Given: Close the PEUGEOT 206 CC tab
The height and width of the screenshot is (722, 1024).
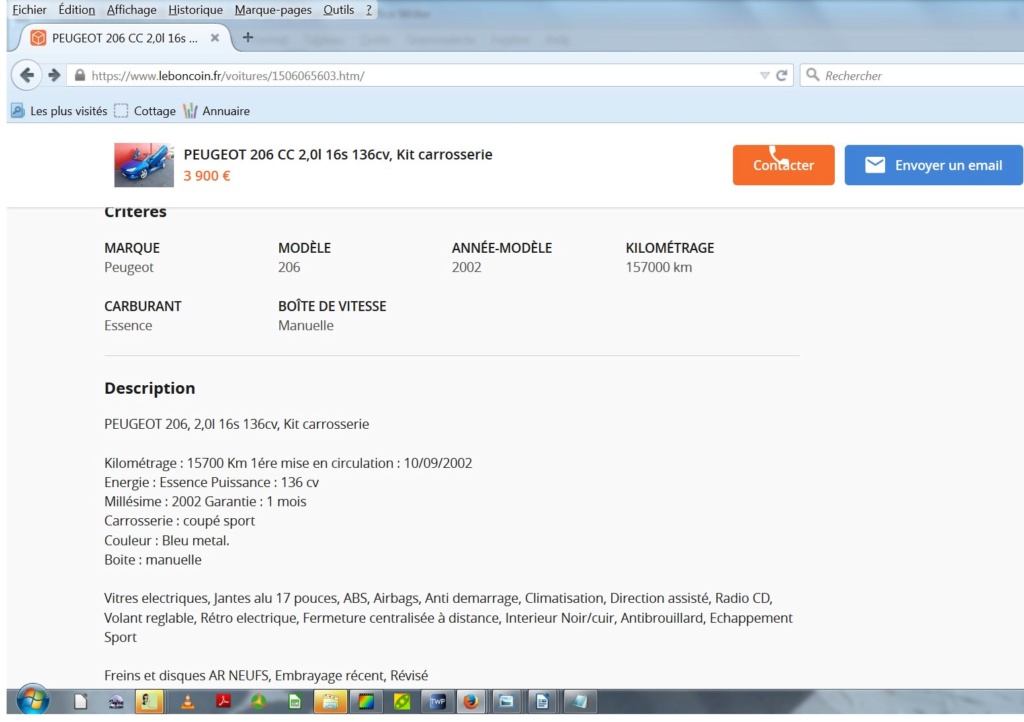Looking at the screenshot, I should click(x=214, y=38).
